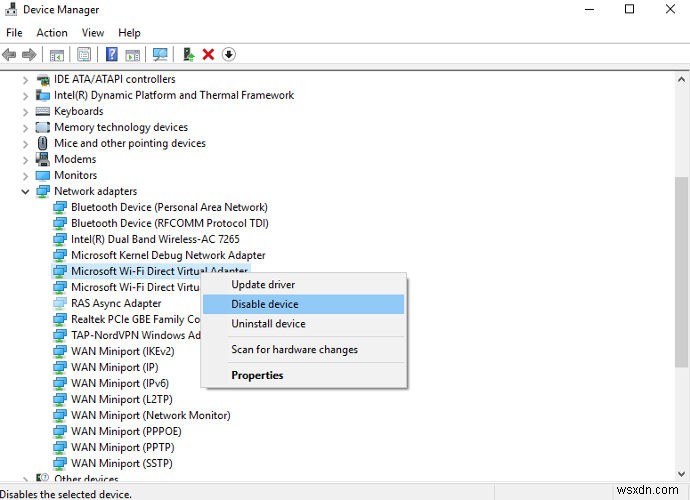Image resolution: width=690 pixels, height=500 pixels.
Task: Click the Back arrow toolbar icon
Action: (9, 55)
